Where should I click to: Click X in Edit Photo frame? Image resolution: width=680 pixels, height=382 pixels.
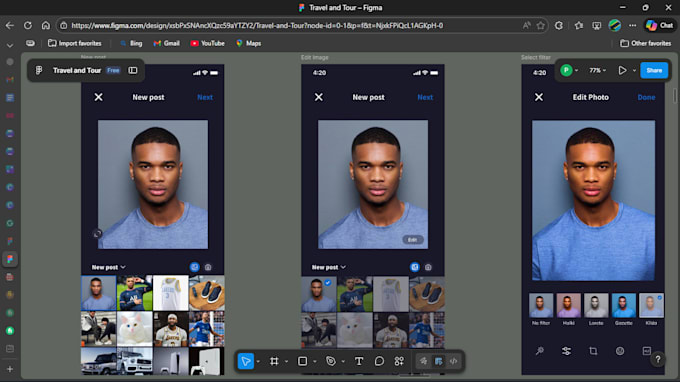[x=539, y=97]
